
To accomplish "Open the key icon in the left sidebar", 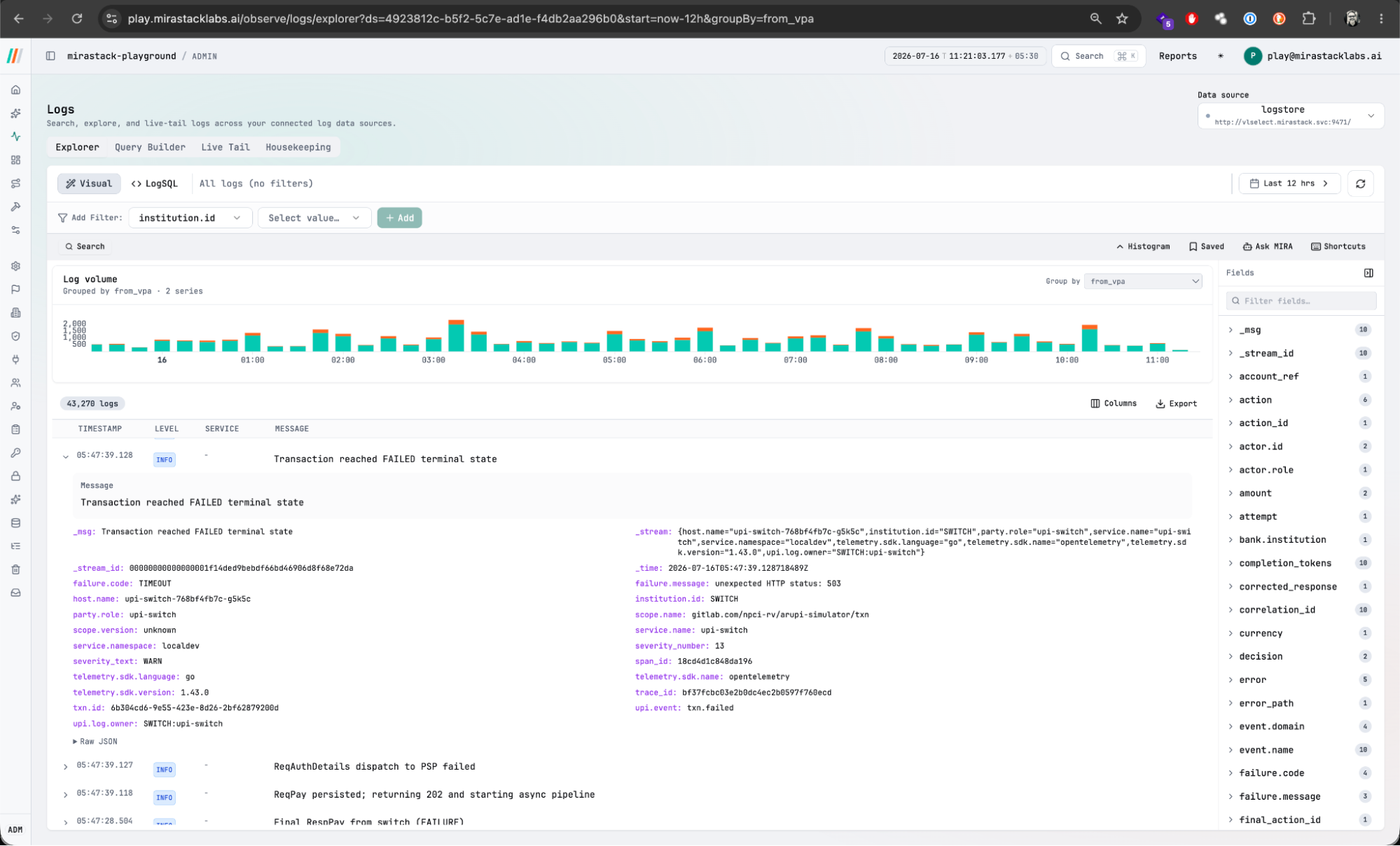I will click(x=15, y=453).
